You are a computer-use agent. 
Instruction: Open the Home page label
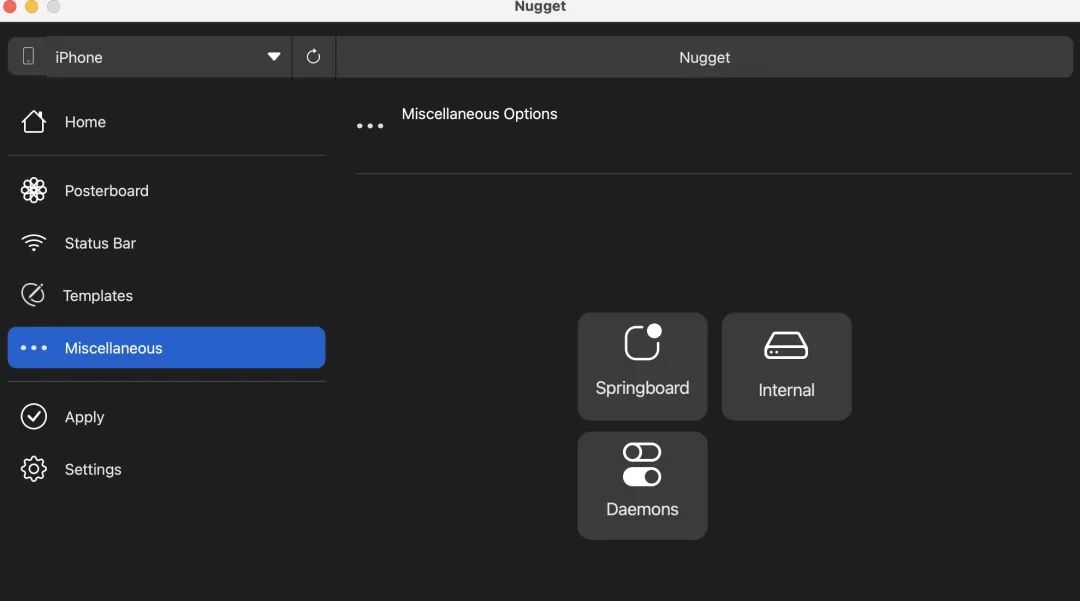(85, 122)
